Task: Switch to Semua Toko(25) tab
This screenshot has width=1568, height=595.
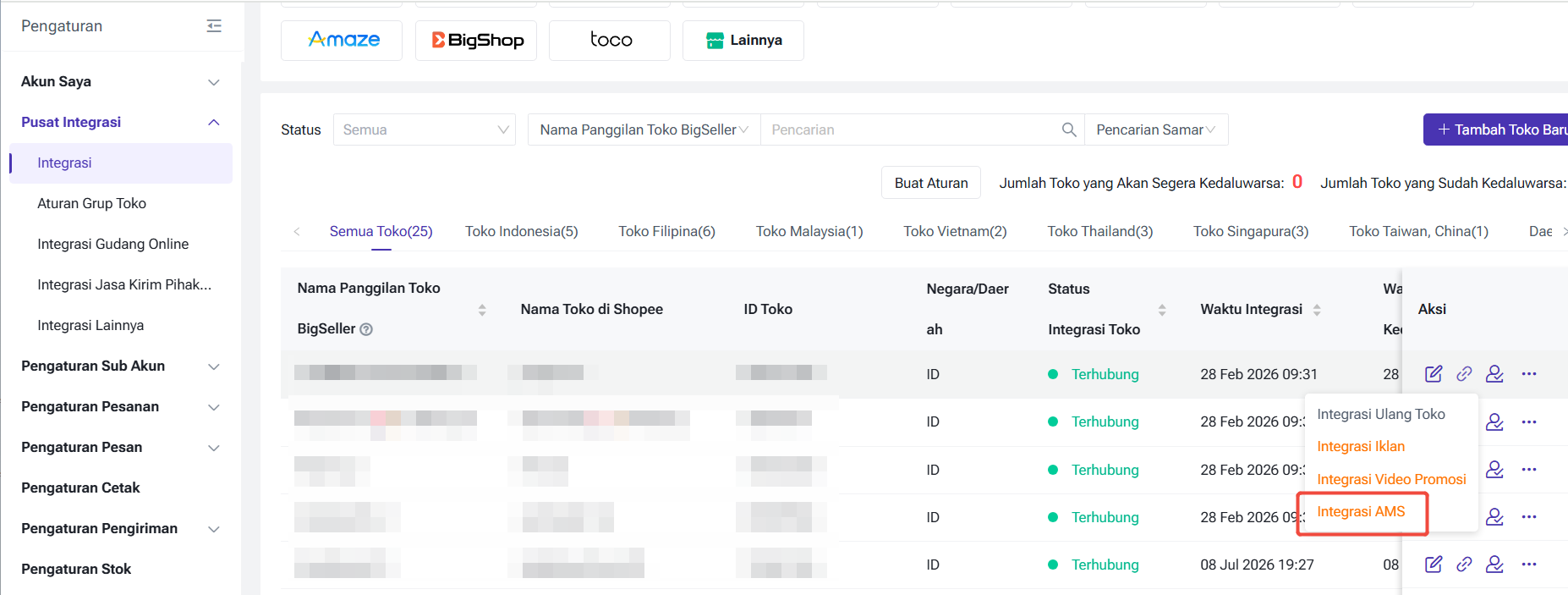Action: pyautogui.click(x=381, y=231)
